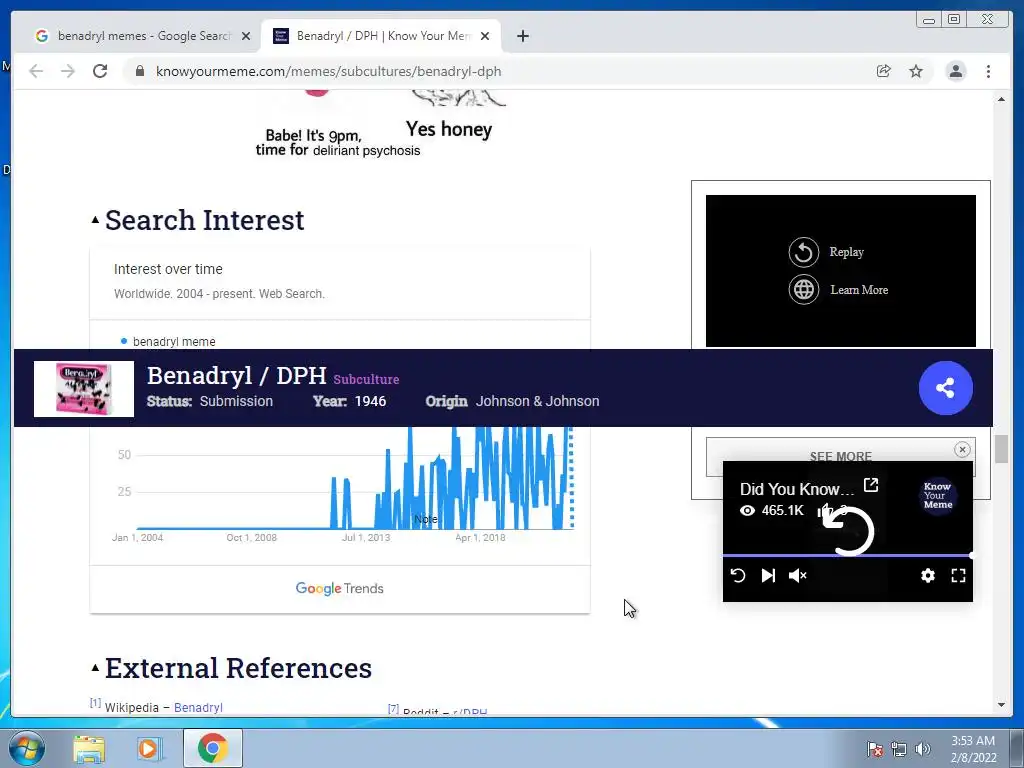Collapse the External References section triangle
Screen dimensions: 1024x768
(95, 667)
